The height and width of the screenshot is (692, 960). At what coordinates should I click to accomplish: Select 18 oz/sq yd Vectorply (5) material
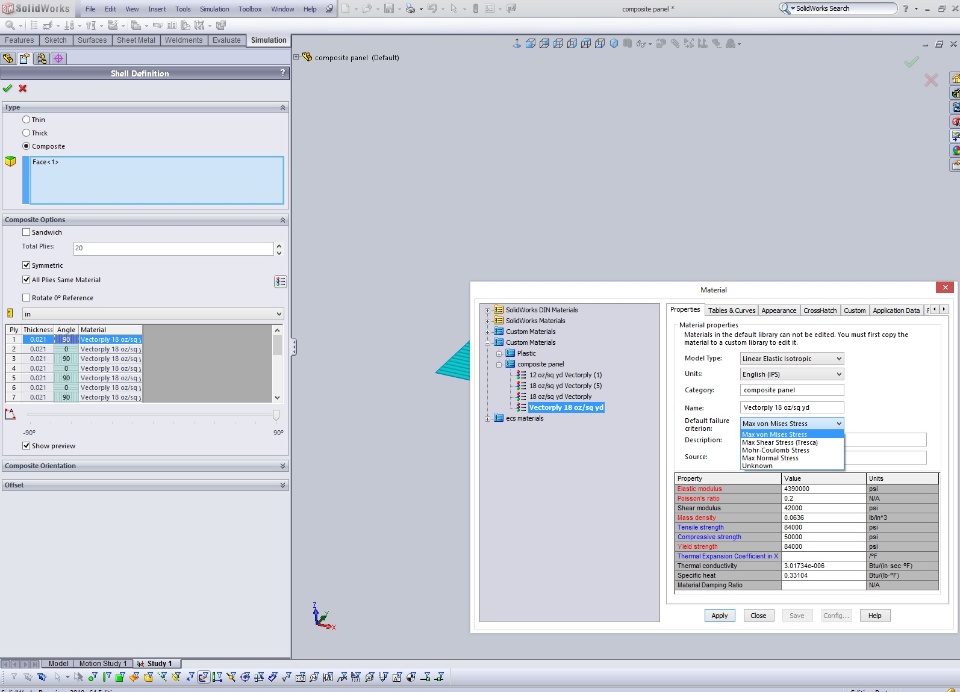click(565, 385)
